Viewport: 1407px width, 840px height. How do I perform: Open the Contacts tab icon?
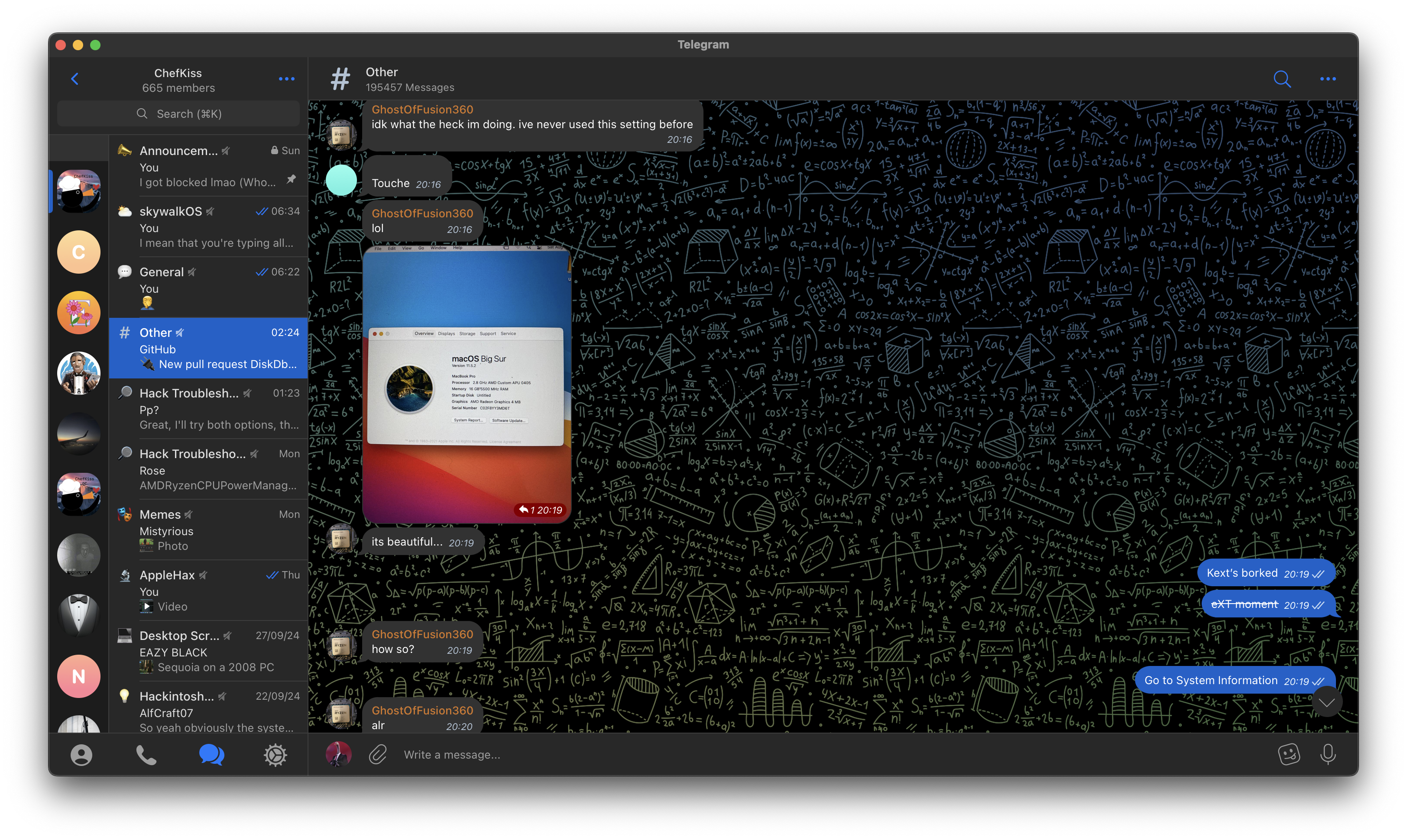pos(81,755)
